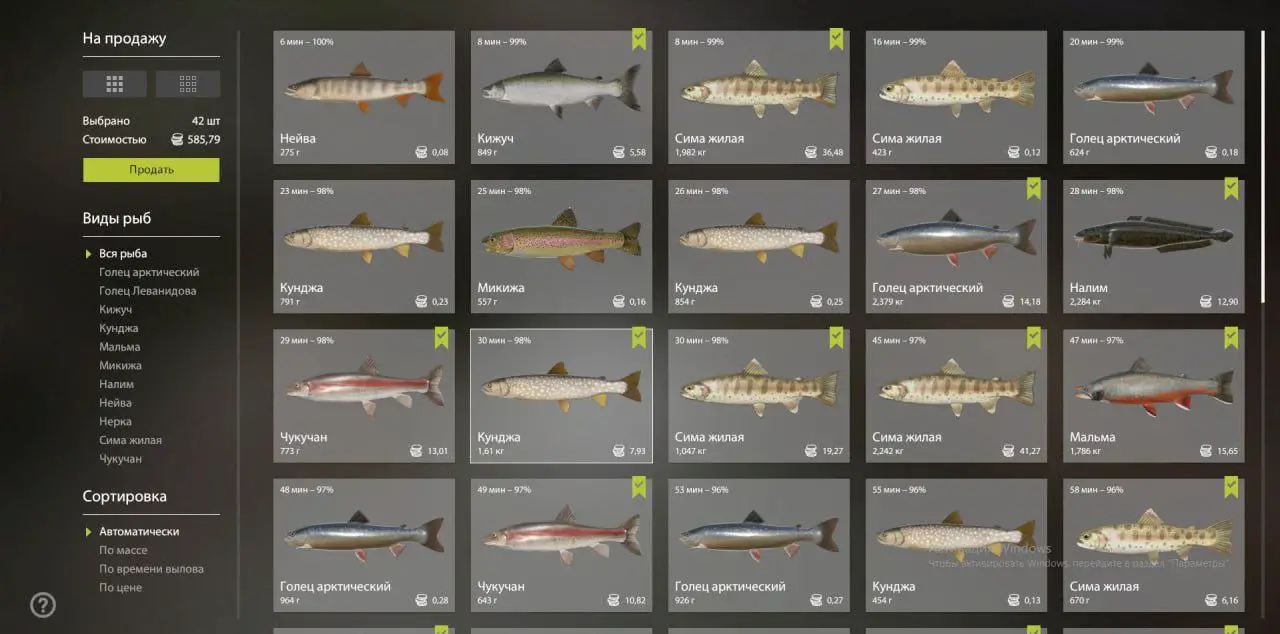Open the help question mark icon
This screenshot has width=1280, height=634.
coord(43,605)
